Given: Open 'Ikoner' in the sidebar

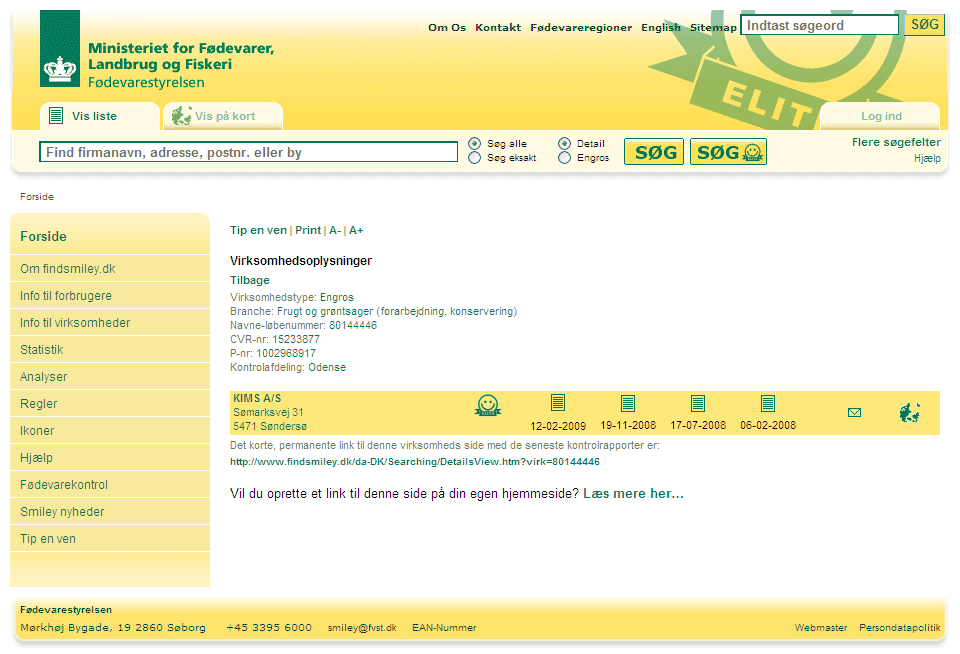Looking at the screenshot, I should coord(37,430).
